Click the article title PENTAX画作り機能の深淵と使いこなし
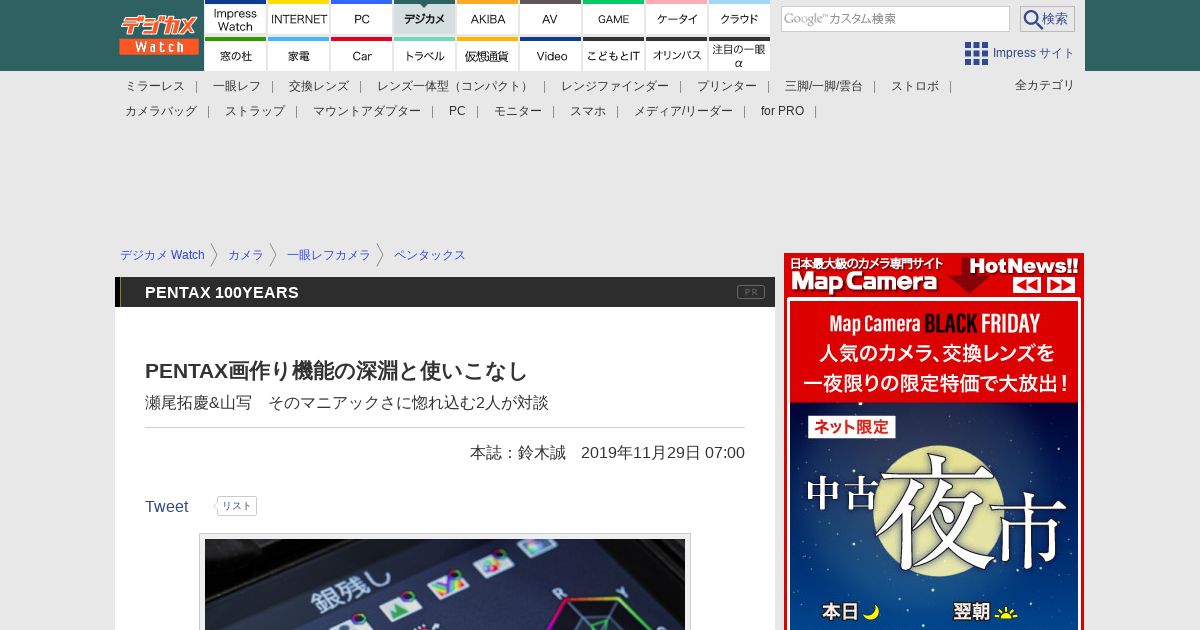The image size is (1200, 630). (336, 371)
